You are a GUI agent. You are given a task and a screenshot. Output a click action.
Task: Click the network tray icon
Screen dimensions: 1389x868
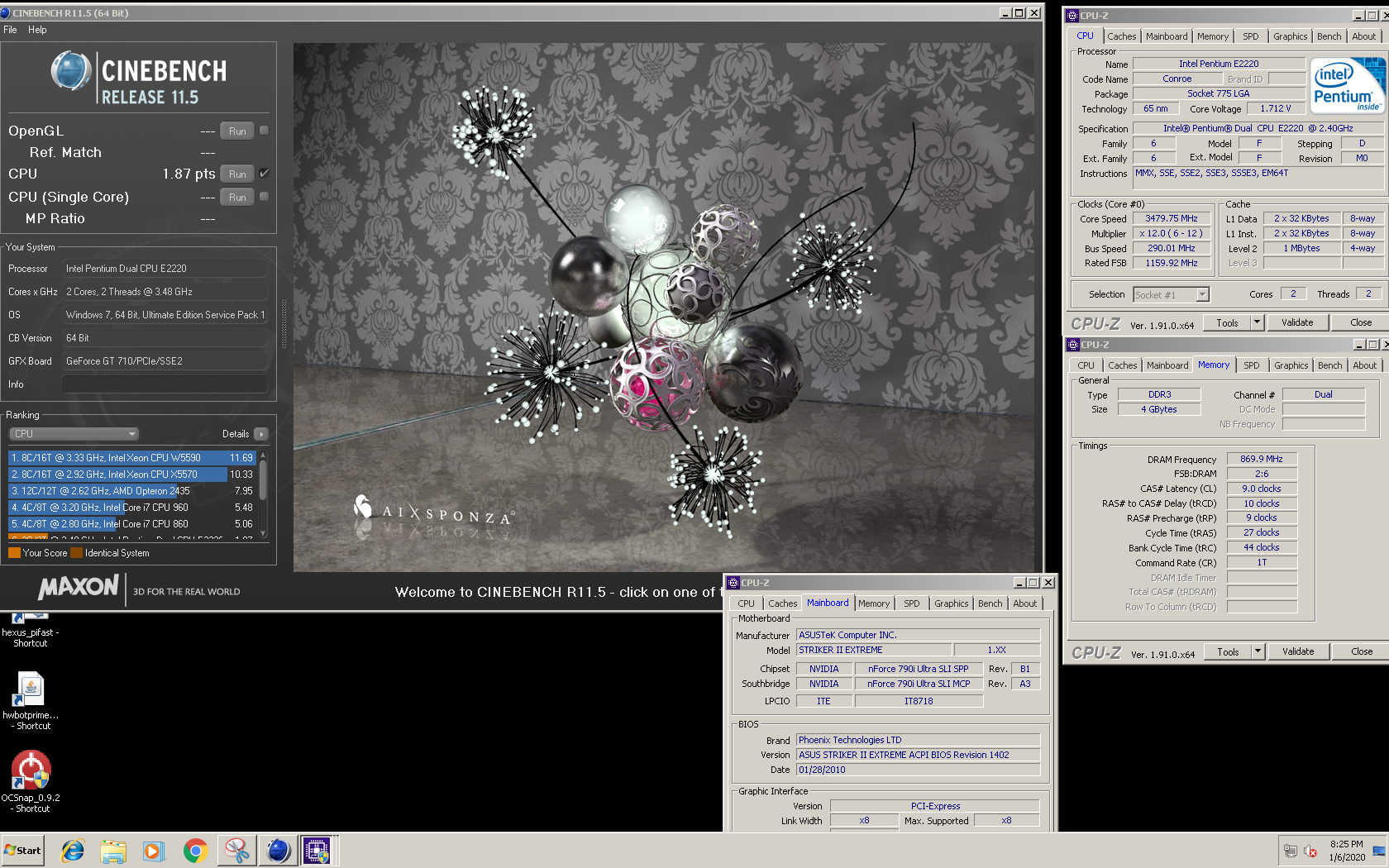1290,851
